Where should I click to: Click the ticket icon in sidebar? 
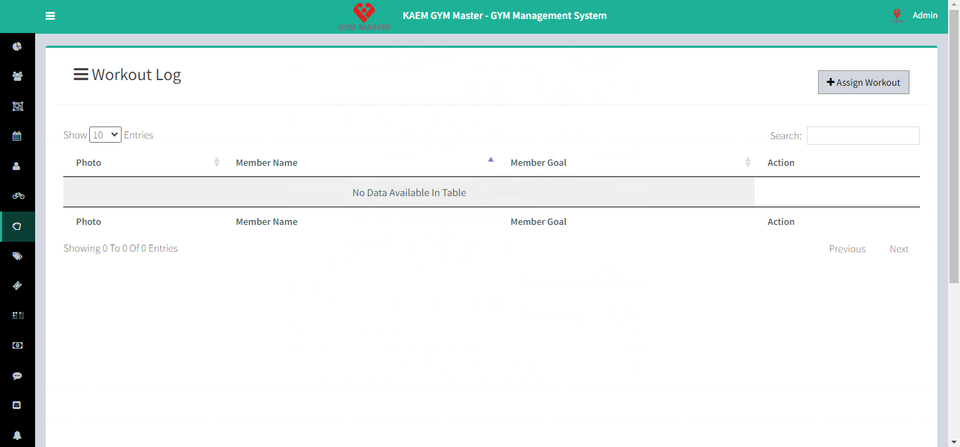click(x=17, y=286)
